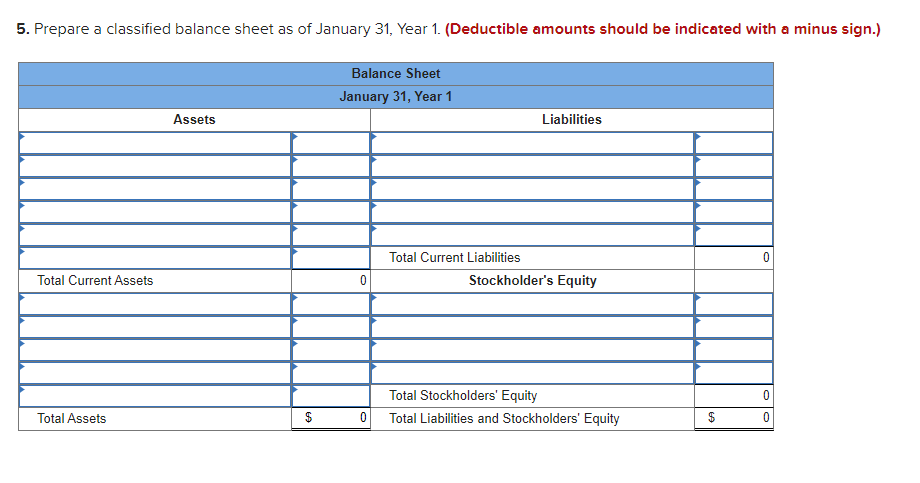The image size is (920, 483).
Task: Open the fourth current asset account dropdown
Action: point(155,212)
